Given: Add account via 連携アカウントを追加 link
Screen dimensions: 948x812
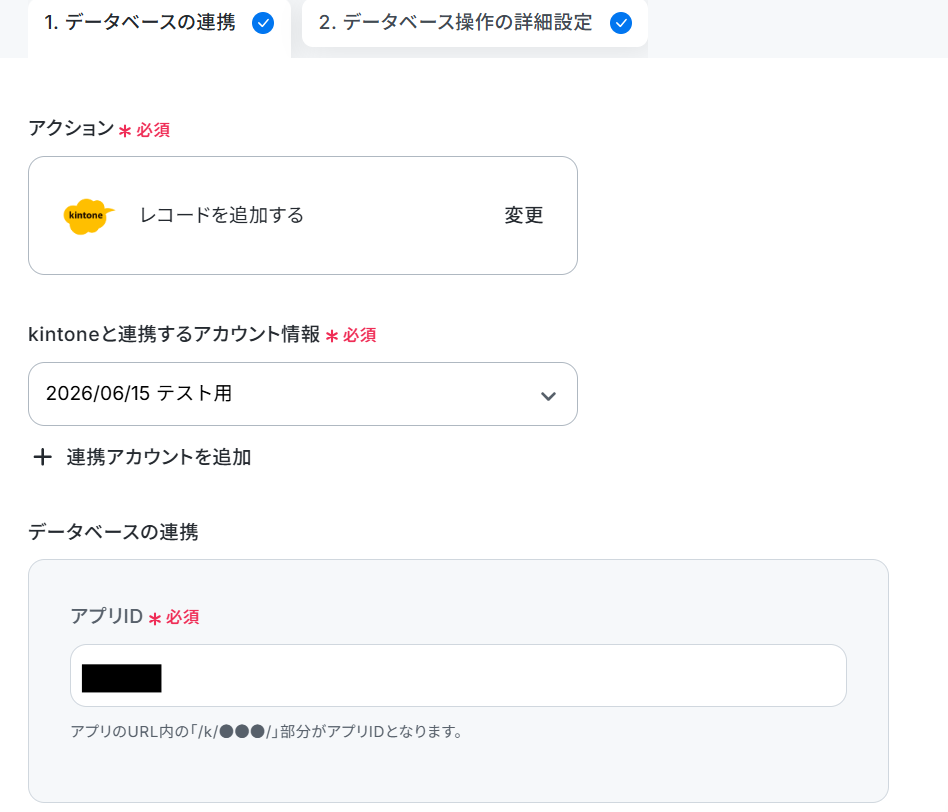Looking at the screenshot, I should 158,457.
